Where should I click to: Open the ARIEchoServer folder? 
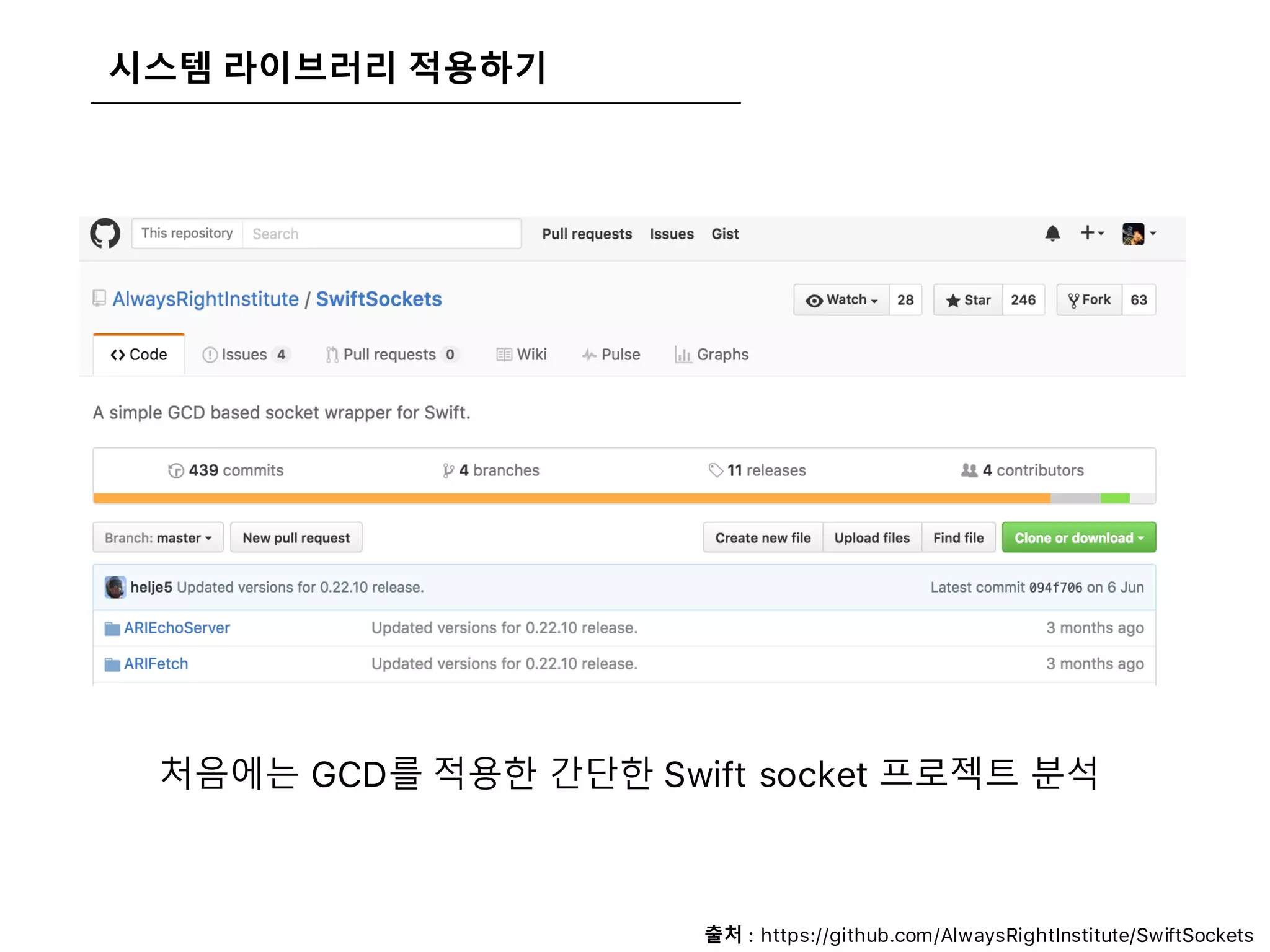point(177,628)
